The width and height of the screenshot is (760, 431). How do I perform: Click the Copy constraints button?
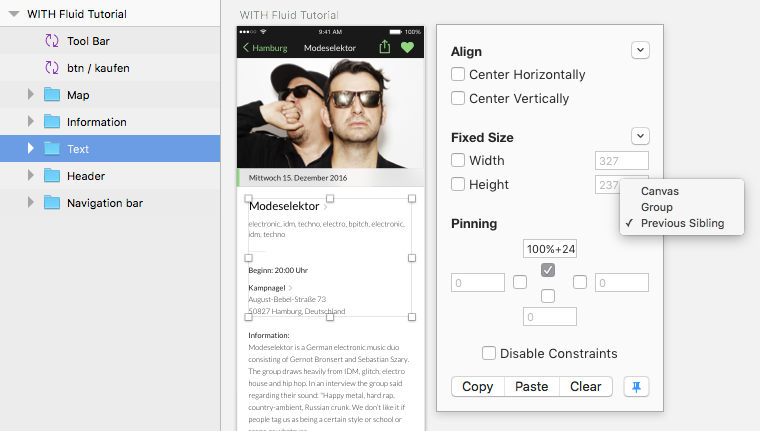tap(477, 386)
